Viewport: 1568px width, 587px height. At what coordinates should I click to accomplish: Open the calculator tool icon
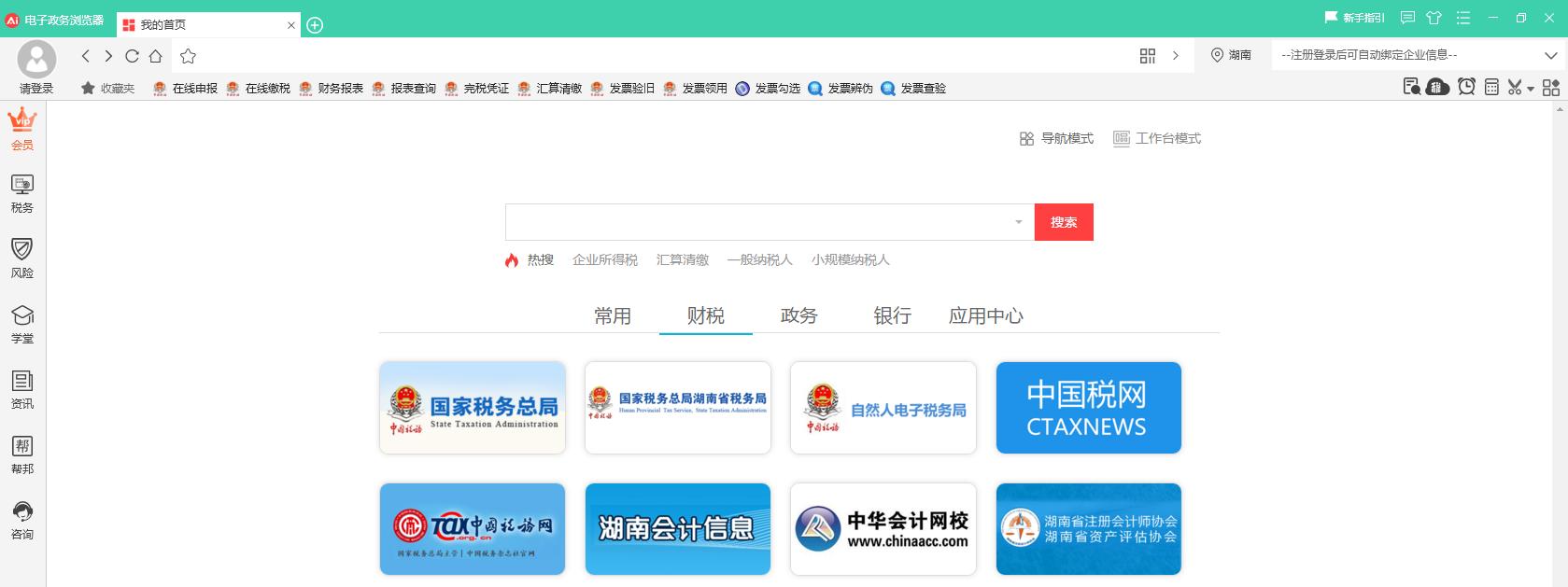1491,87
